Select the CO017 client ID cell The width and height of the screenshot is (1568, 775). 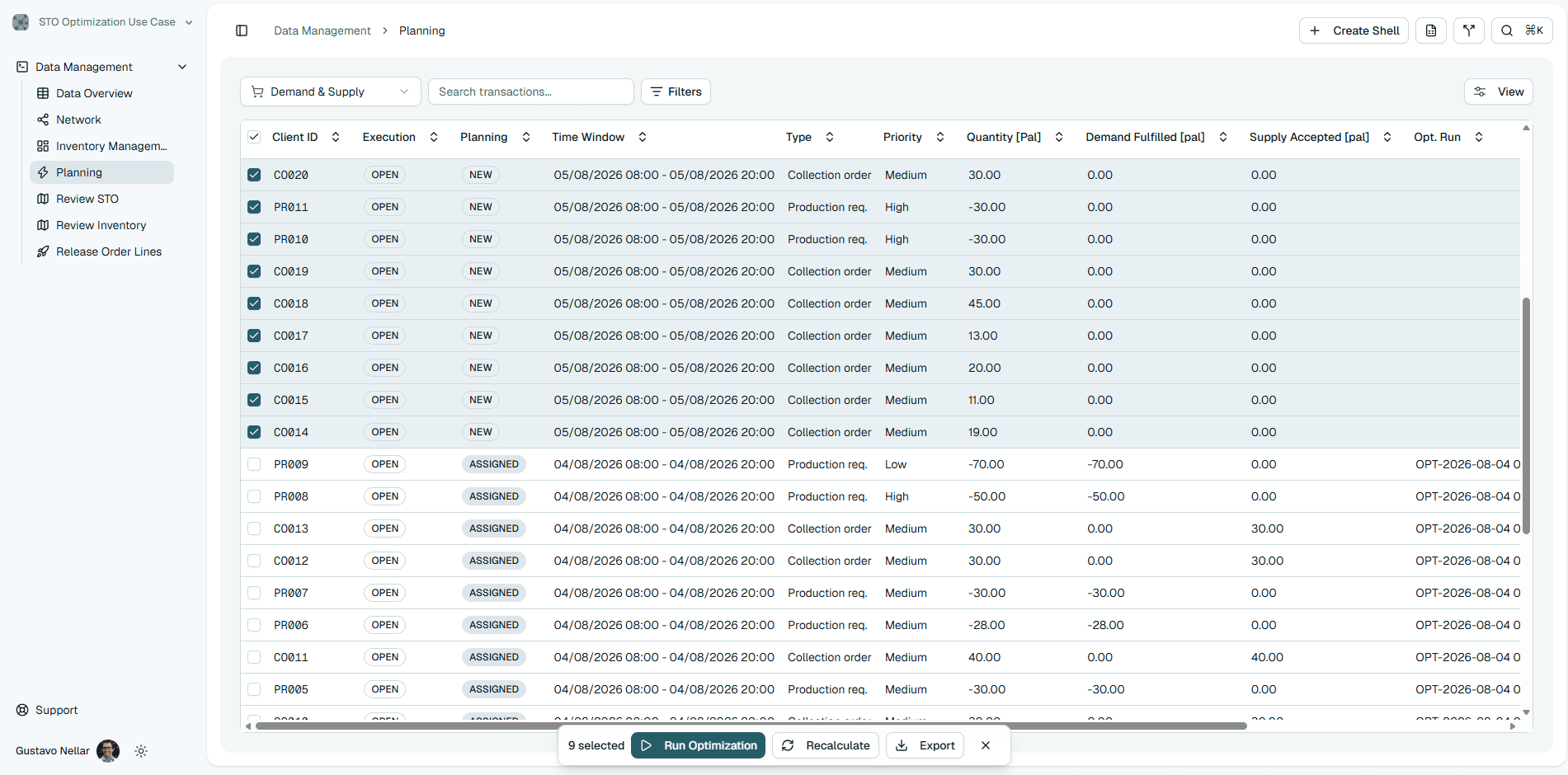[x=291, y=336]
